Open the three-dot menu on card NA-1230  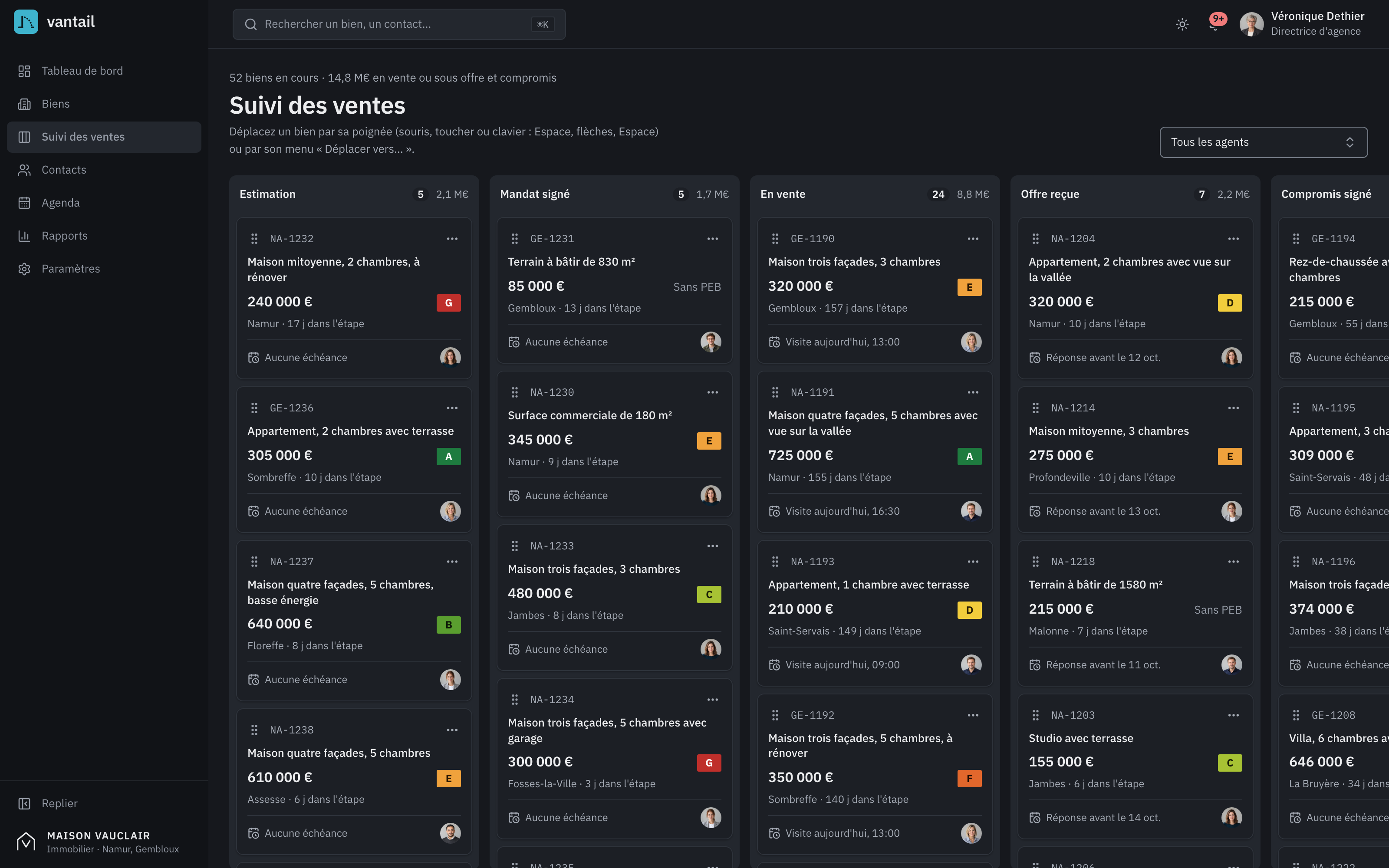point(712,393)
